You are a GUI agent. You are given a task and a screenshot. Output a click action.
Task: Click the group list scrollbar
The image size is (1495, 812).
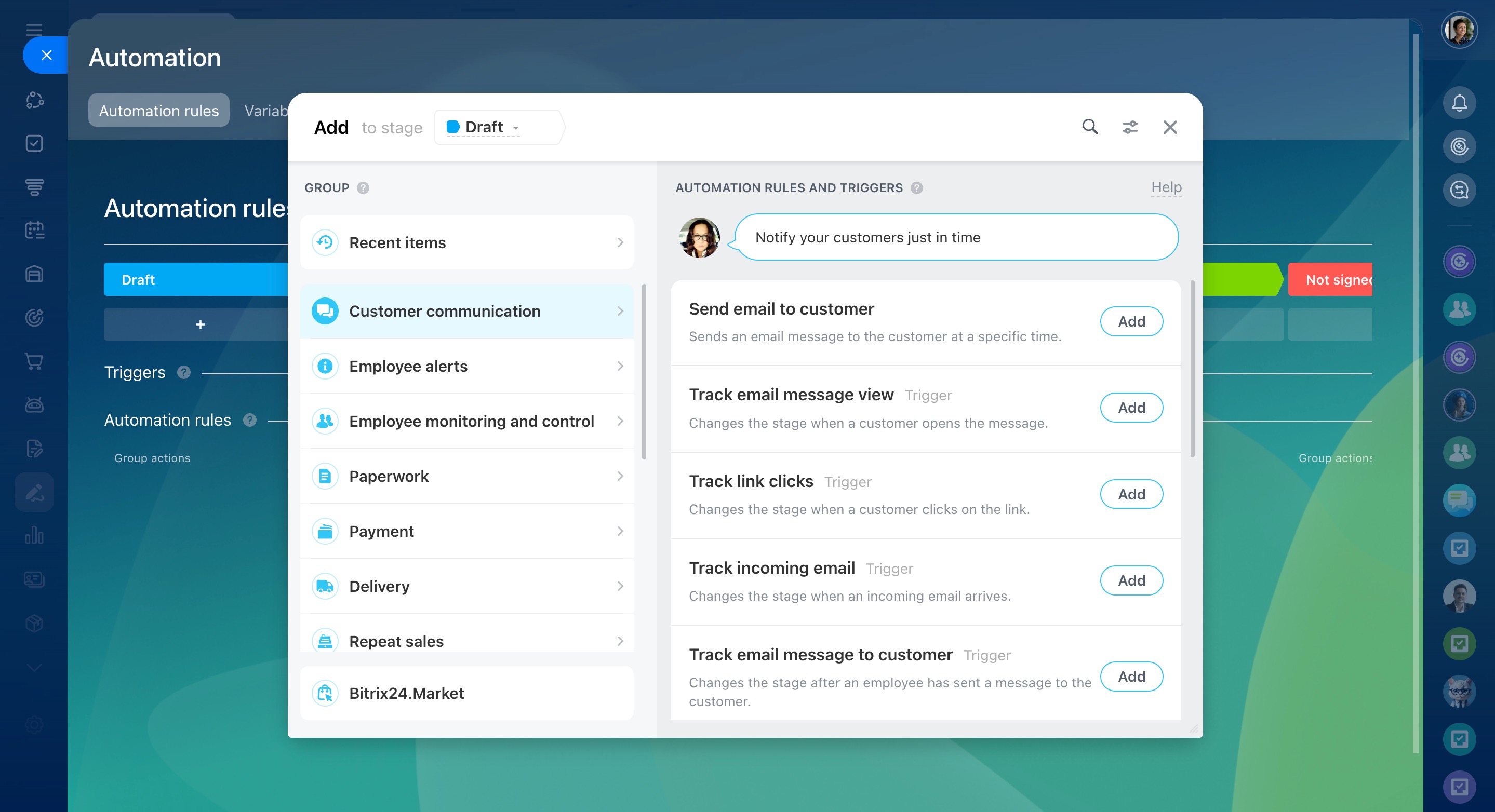tap(644, 371)
